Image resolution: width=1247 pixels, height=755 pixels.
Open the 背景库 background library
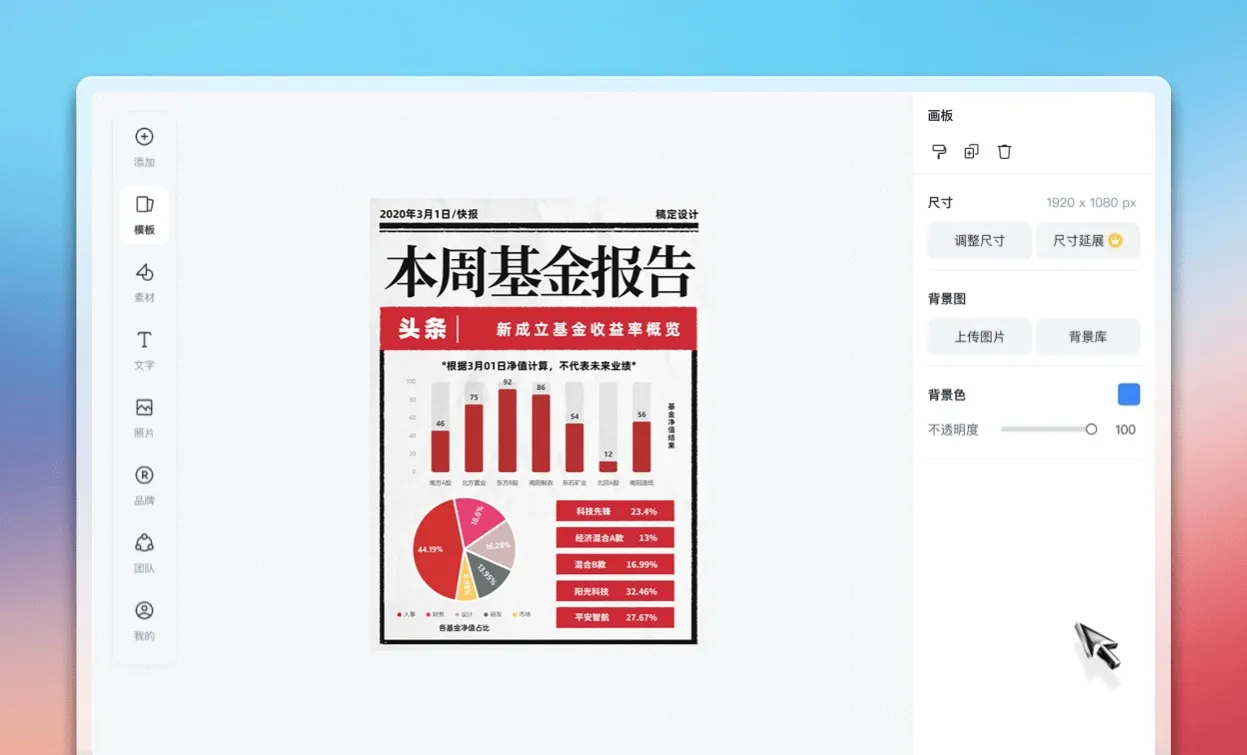coord(1087,336)
